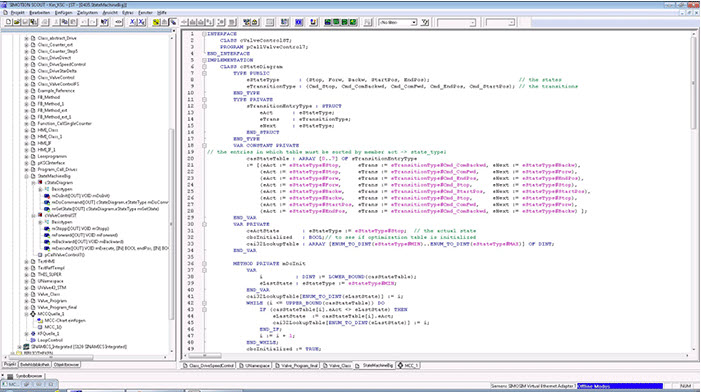The image size is (701, 392).
Task: Open the Bearbeiten menu
Action: 39,13
